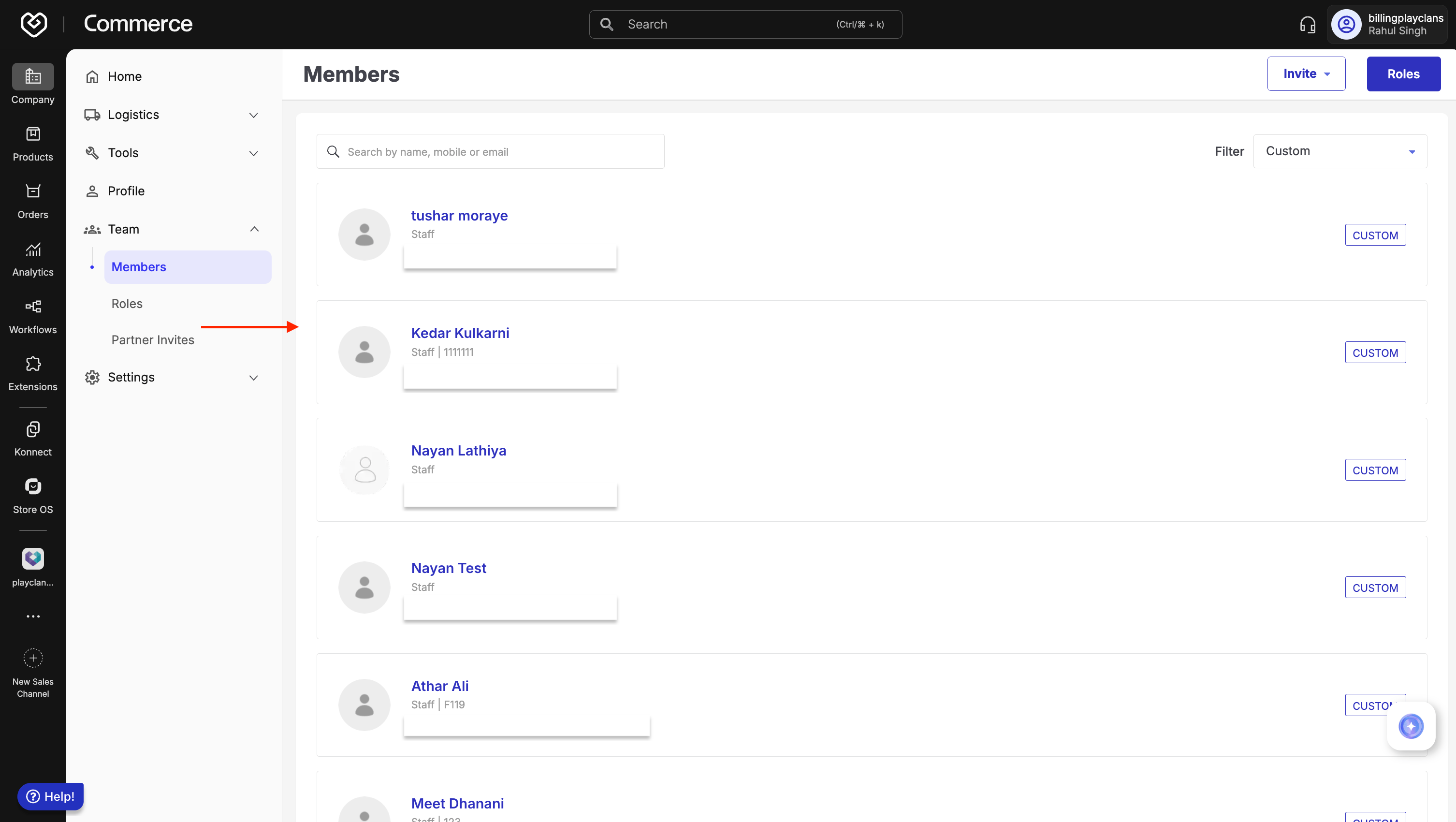Open the Extensions puzzle icon

point(33,364)
